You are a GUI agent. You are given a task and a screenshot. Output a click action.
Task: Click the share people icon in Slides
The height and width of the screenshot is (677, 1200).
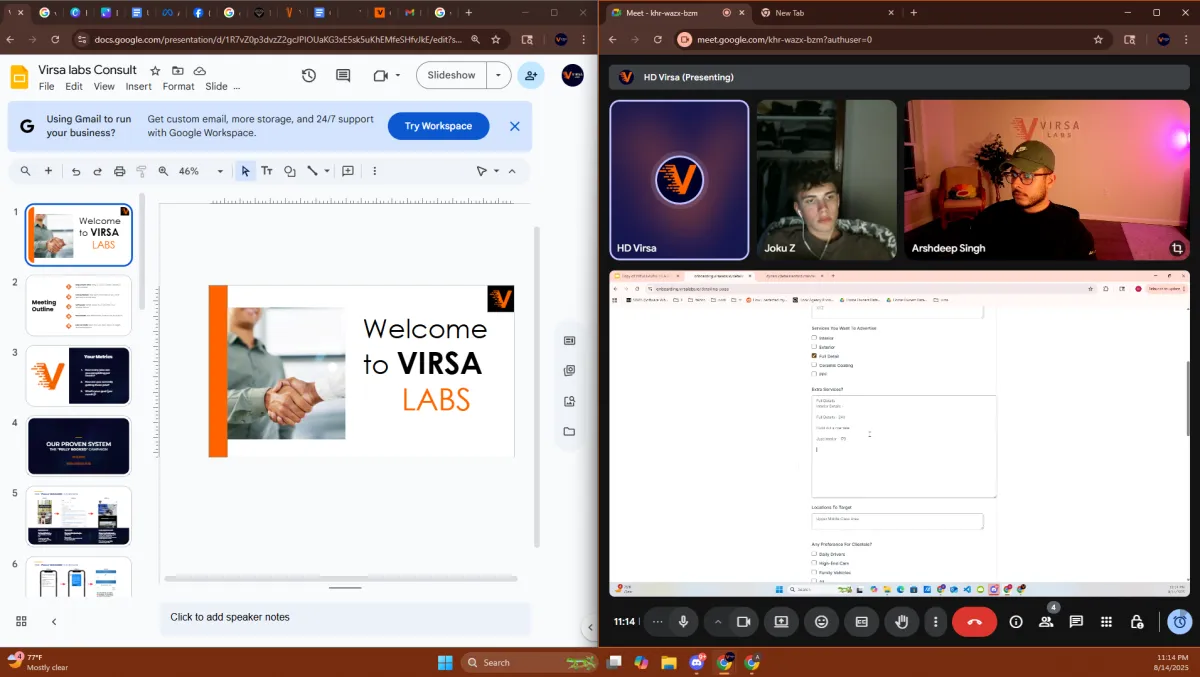point(530,76)
